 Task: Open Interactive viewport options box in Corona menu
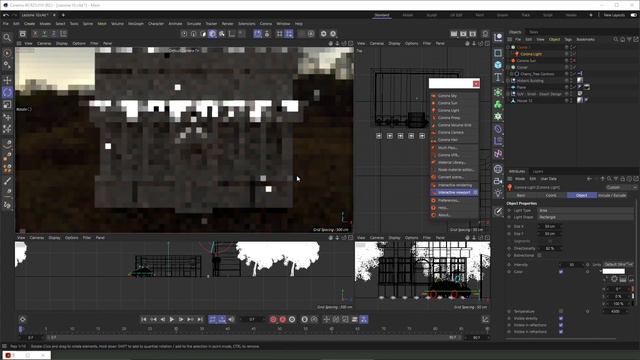475,192
